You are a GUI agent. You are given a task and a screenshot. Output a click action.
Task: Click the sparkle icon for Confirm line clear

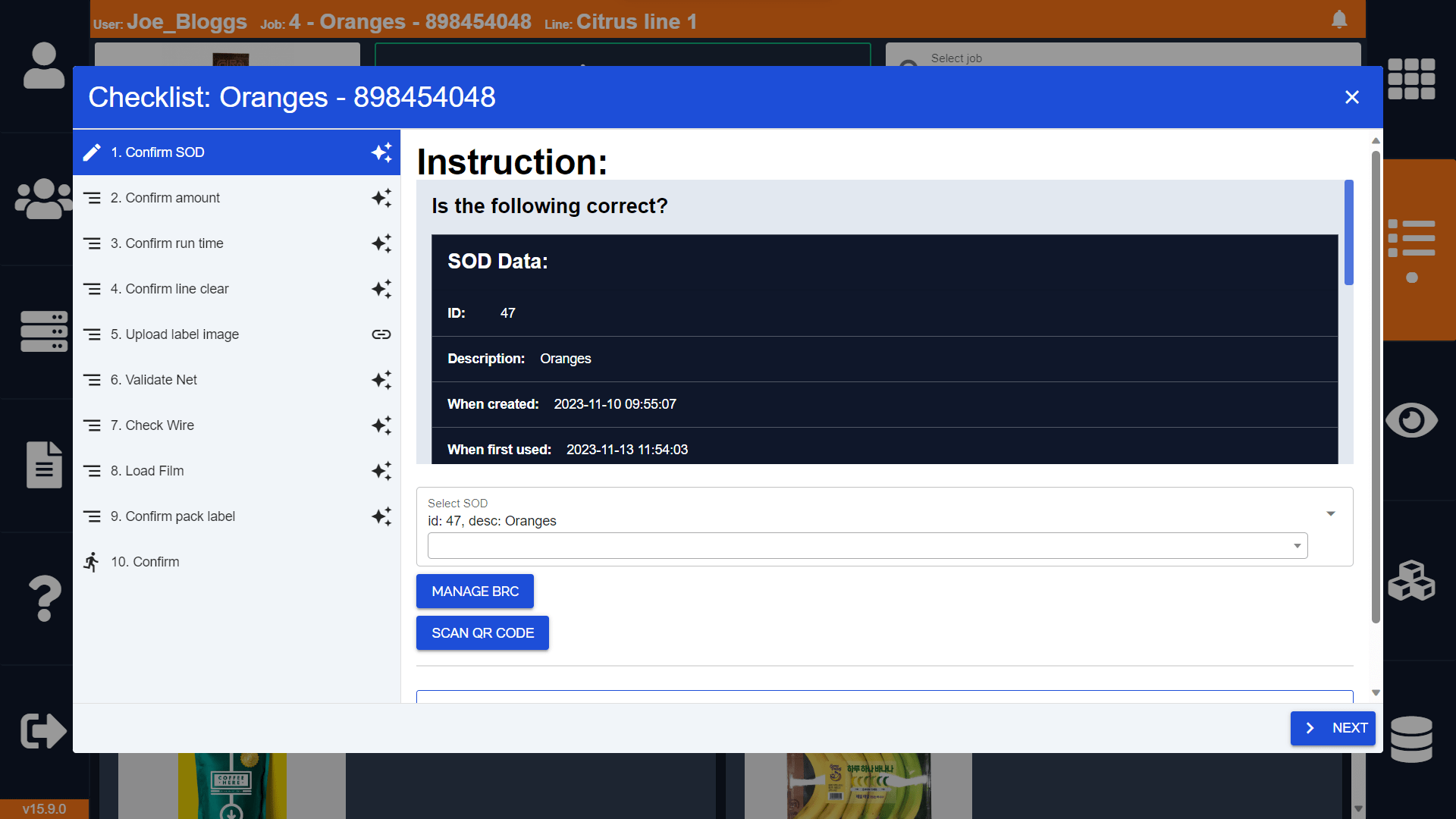[381, 289]
